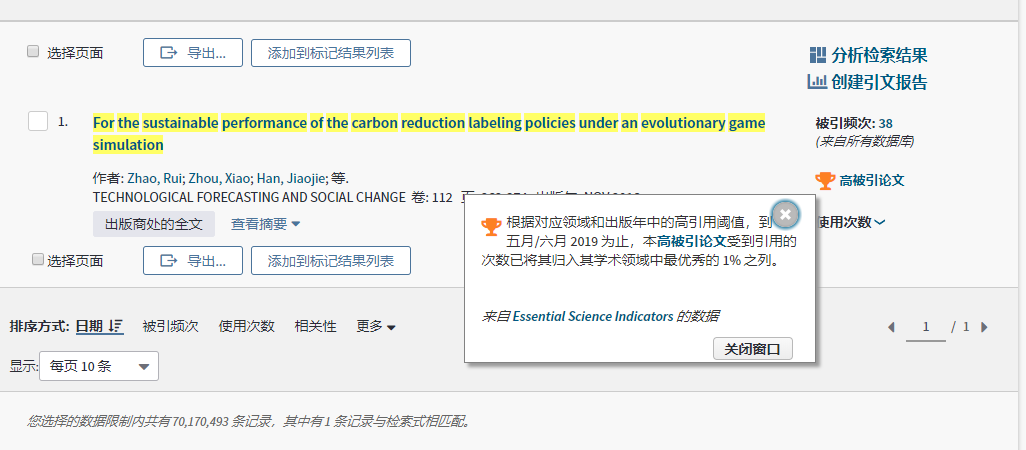Expand the 查看摘要 abstract dropdown

265,224
